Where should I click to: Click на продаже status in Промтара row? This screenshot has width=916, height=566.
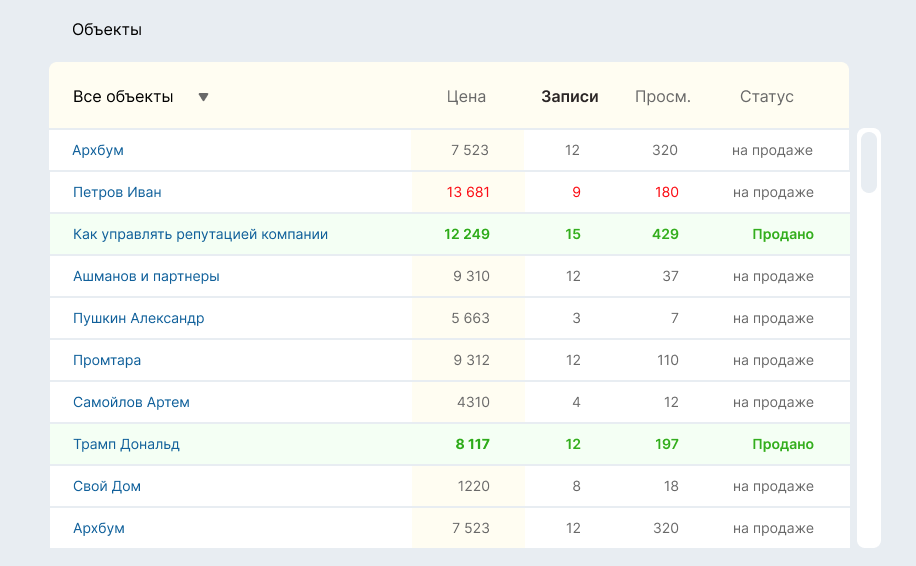coord(773,360)
